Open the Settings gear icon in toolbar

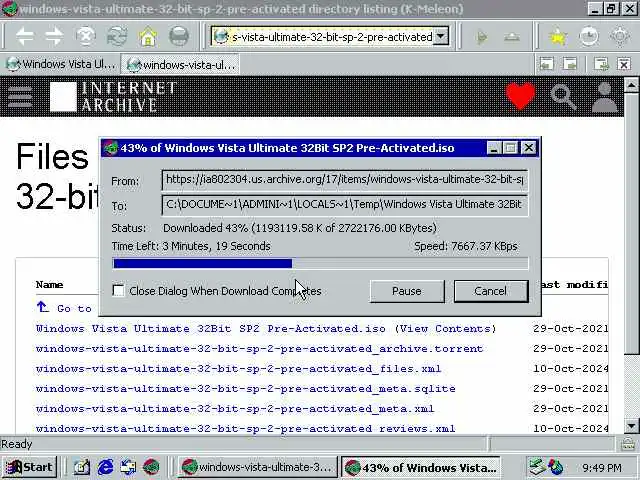(620, 37)
